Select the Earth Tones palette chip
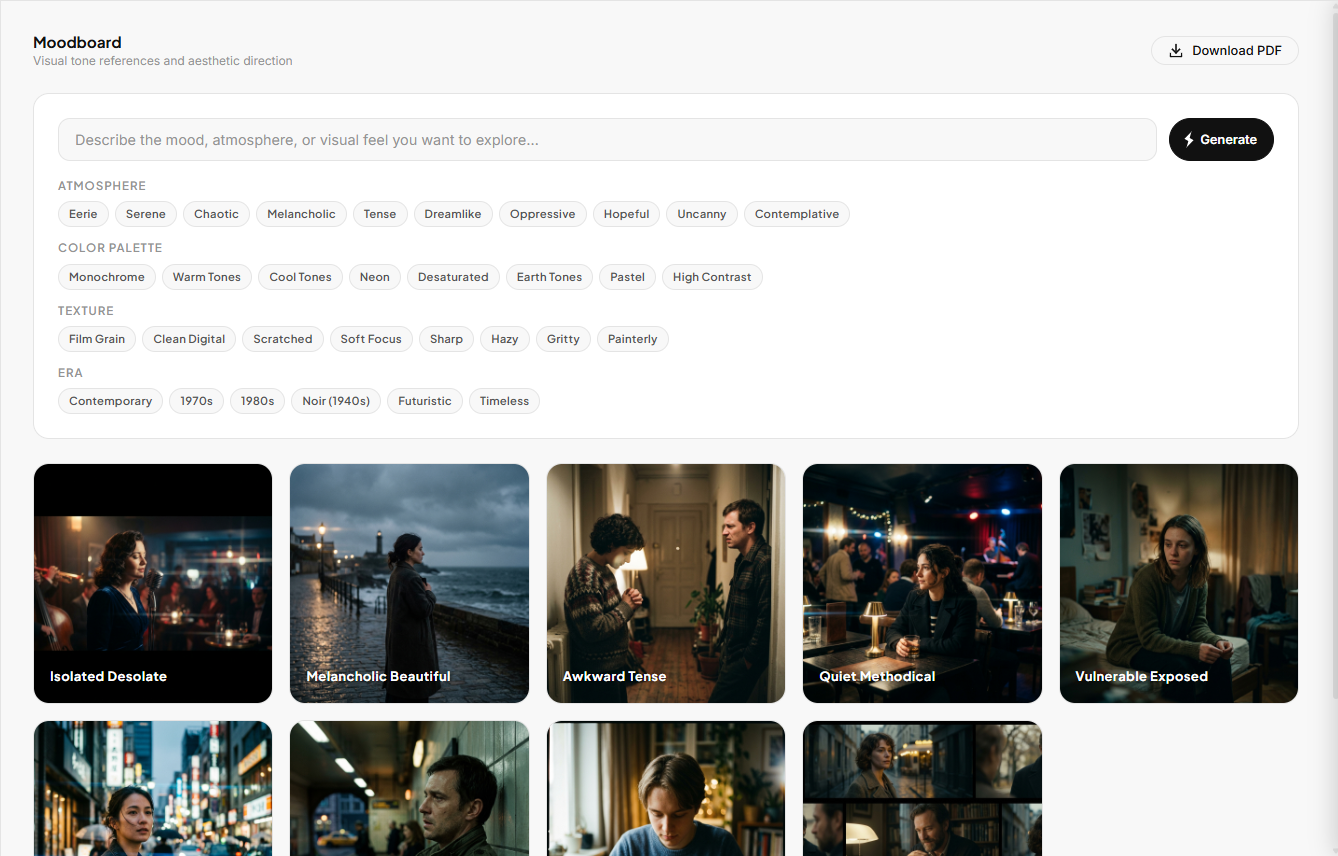Viewport: 1338px width, 856px height. point(549,277)
